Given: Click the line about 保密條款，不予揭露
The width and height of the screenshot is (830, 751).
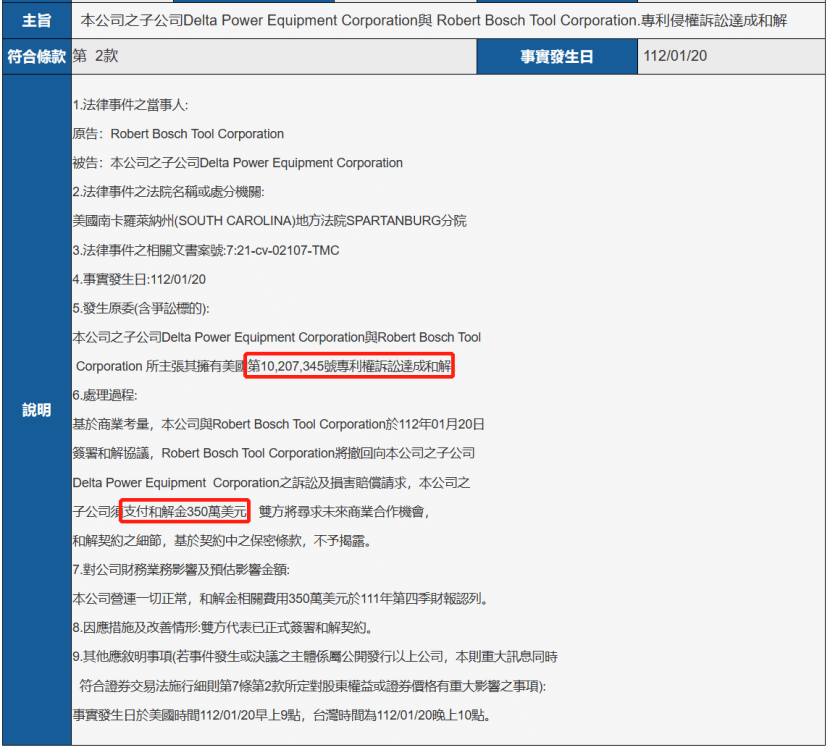Looking at the screenshot, I should [x=222, y=540].
